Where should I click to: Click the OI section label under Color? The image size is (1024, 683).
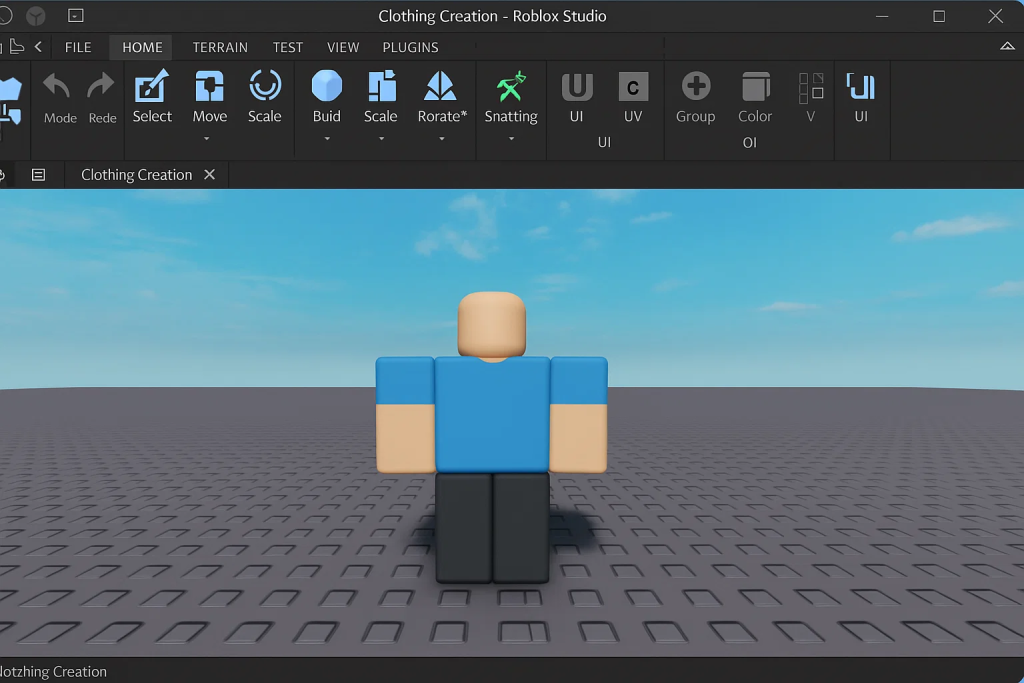(750, 142)
